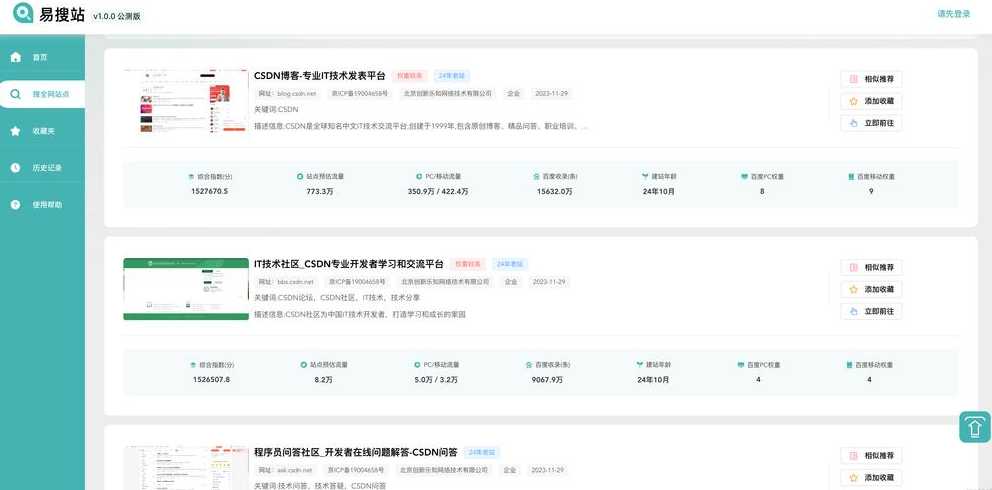Click the company name chip on CSDN博客

pyautogui.click(x=448, y=94)
